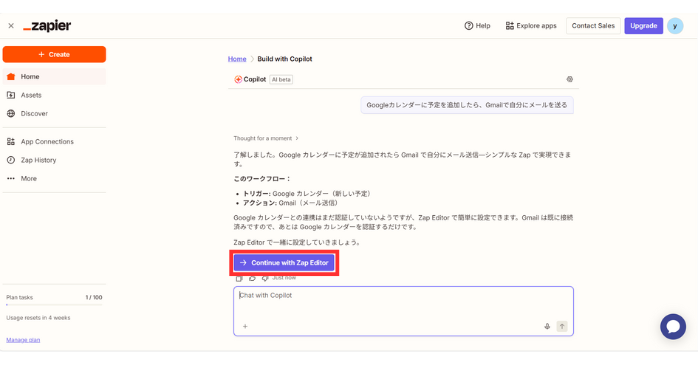Click the Copilot logo icon
Viewport: 698px width, 365px height.
[238, 79]
